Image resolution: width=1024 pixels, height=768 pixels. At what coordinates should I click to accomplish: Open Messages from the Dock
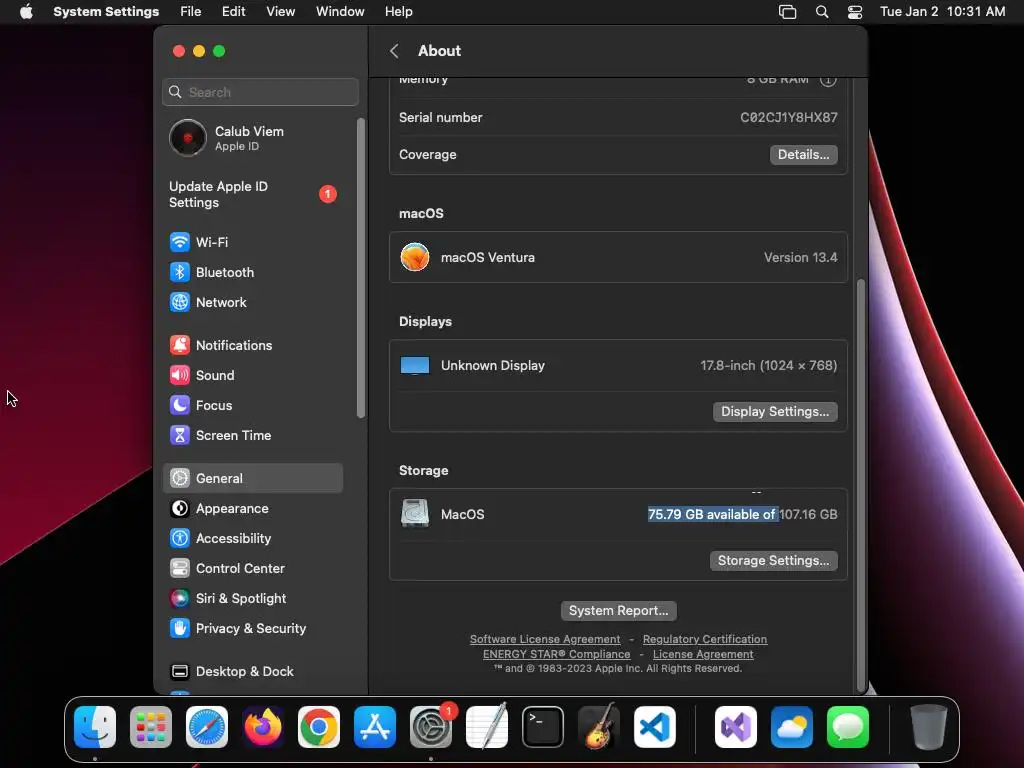848,727
